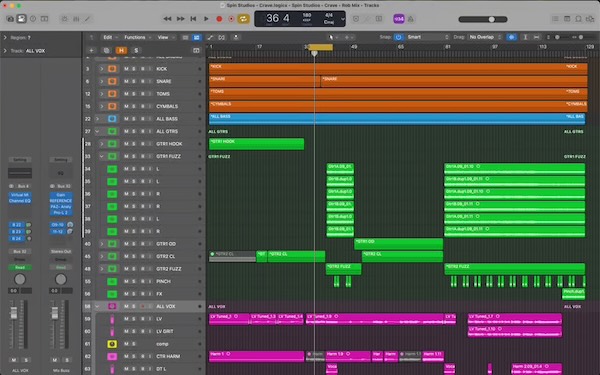Open the View menu
Viewport: 600px width, 375px height.
coord(166,37)
